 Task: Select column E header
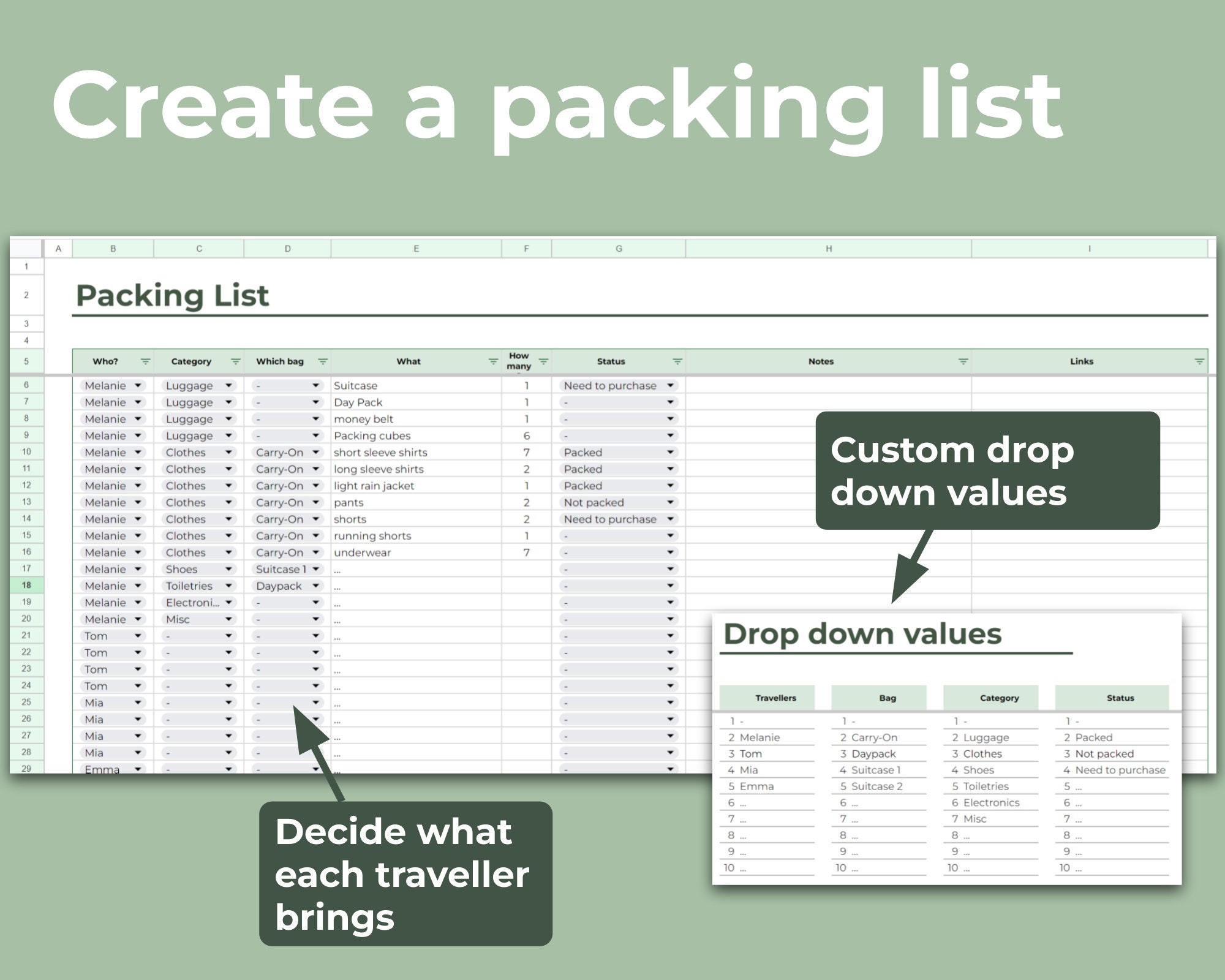(417, 248)
